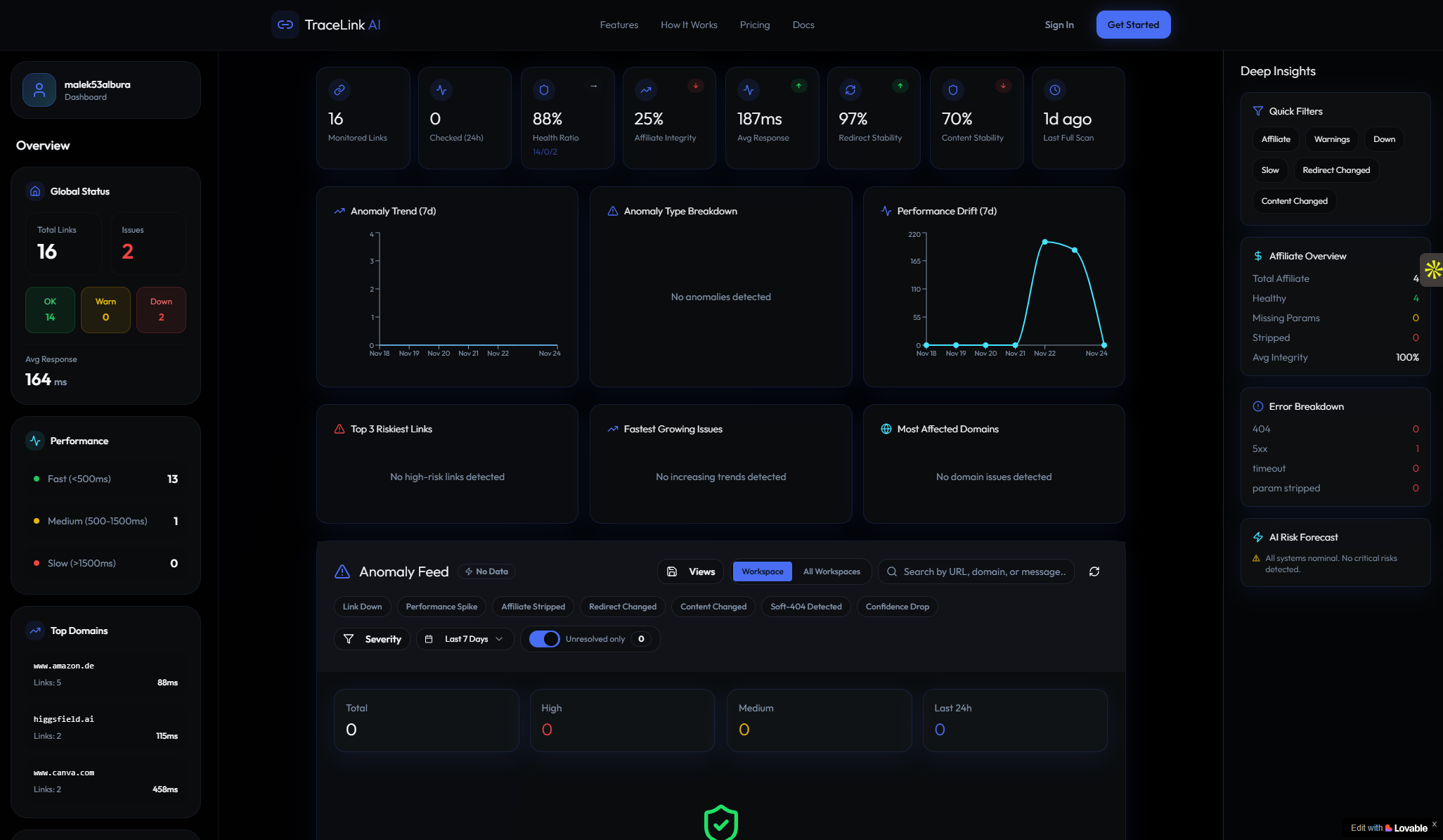This screenshot has height=840, width=1443.
Task: Open the Last 7 Days date dropdown
Action: [x=464, y=639]
